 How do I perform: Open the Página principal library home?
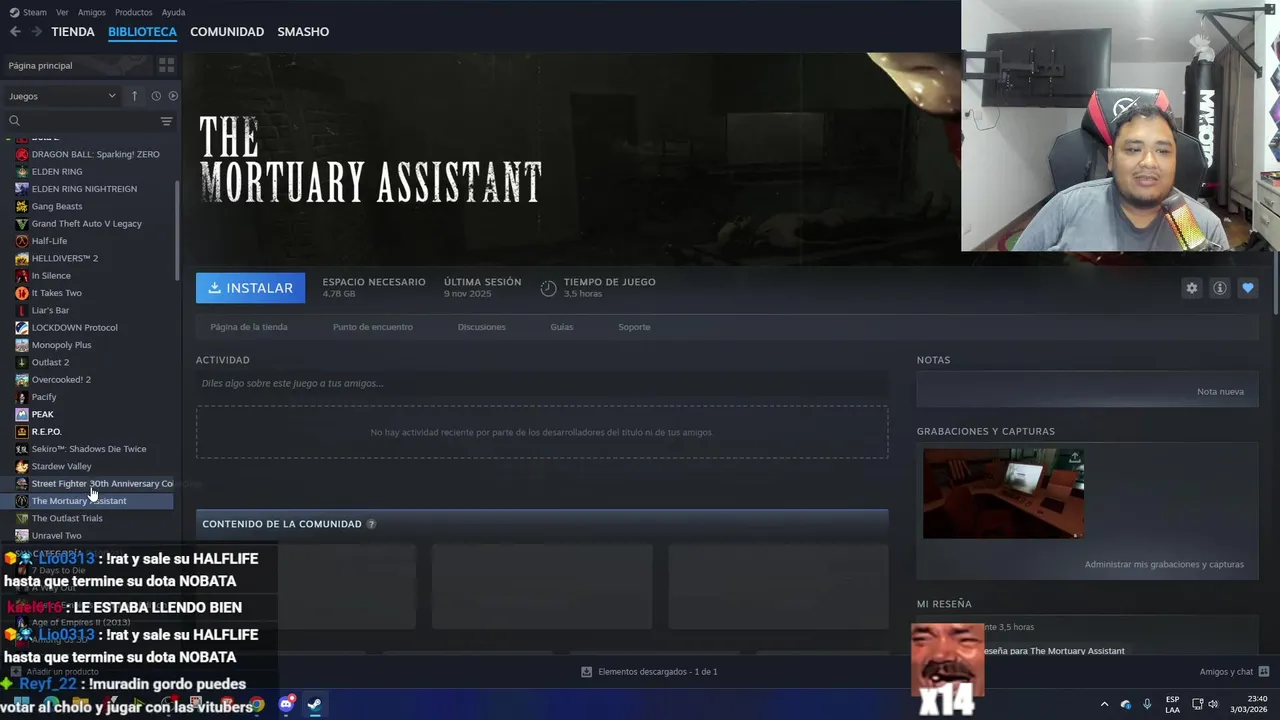click(x=76, y=65)
